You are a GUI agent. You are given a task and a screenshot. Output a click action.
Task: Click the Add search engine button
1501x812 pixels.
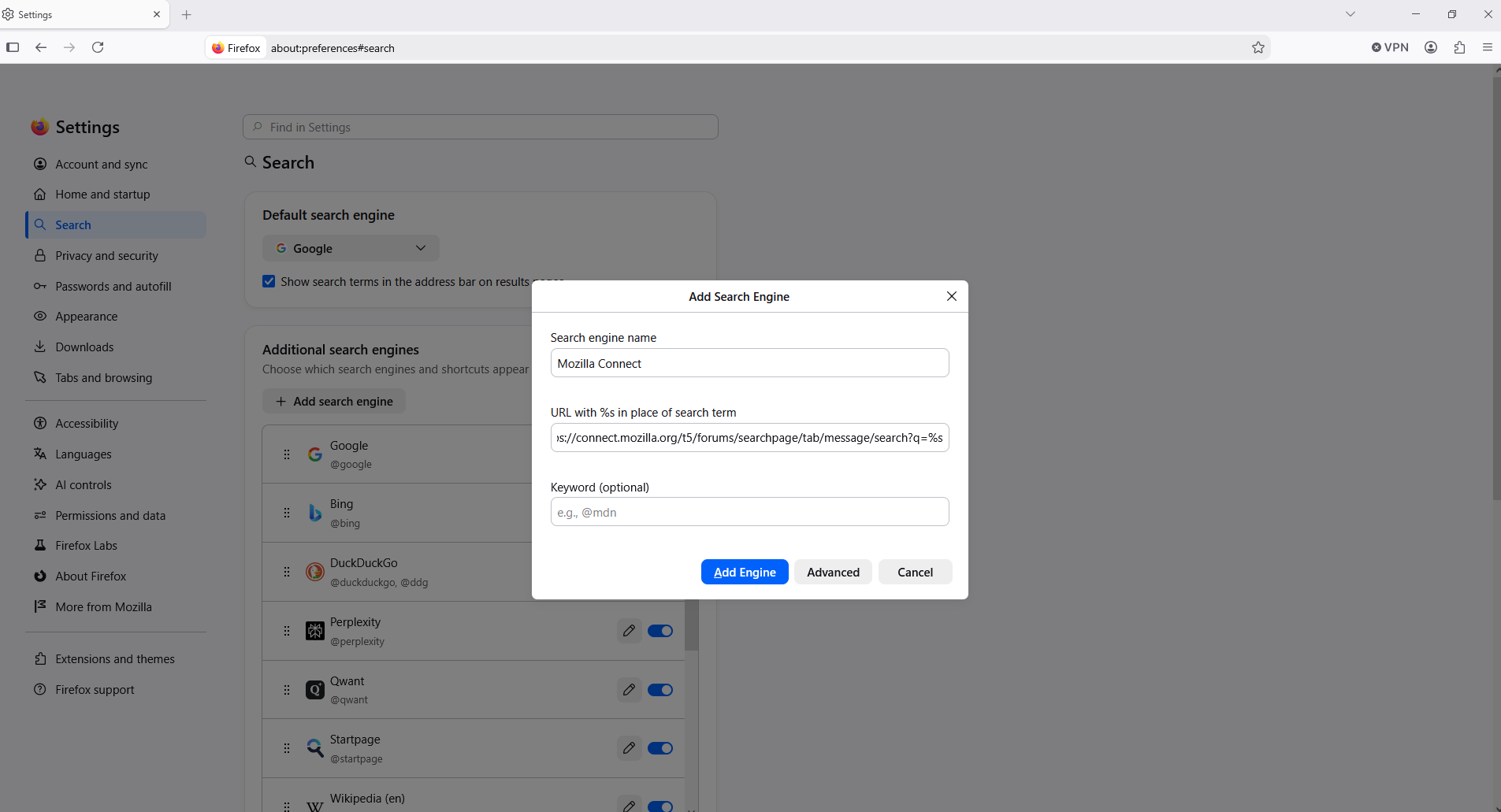(334, 401)
